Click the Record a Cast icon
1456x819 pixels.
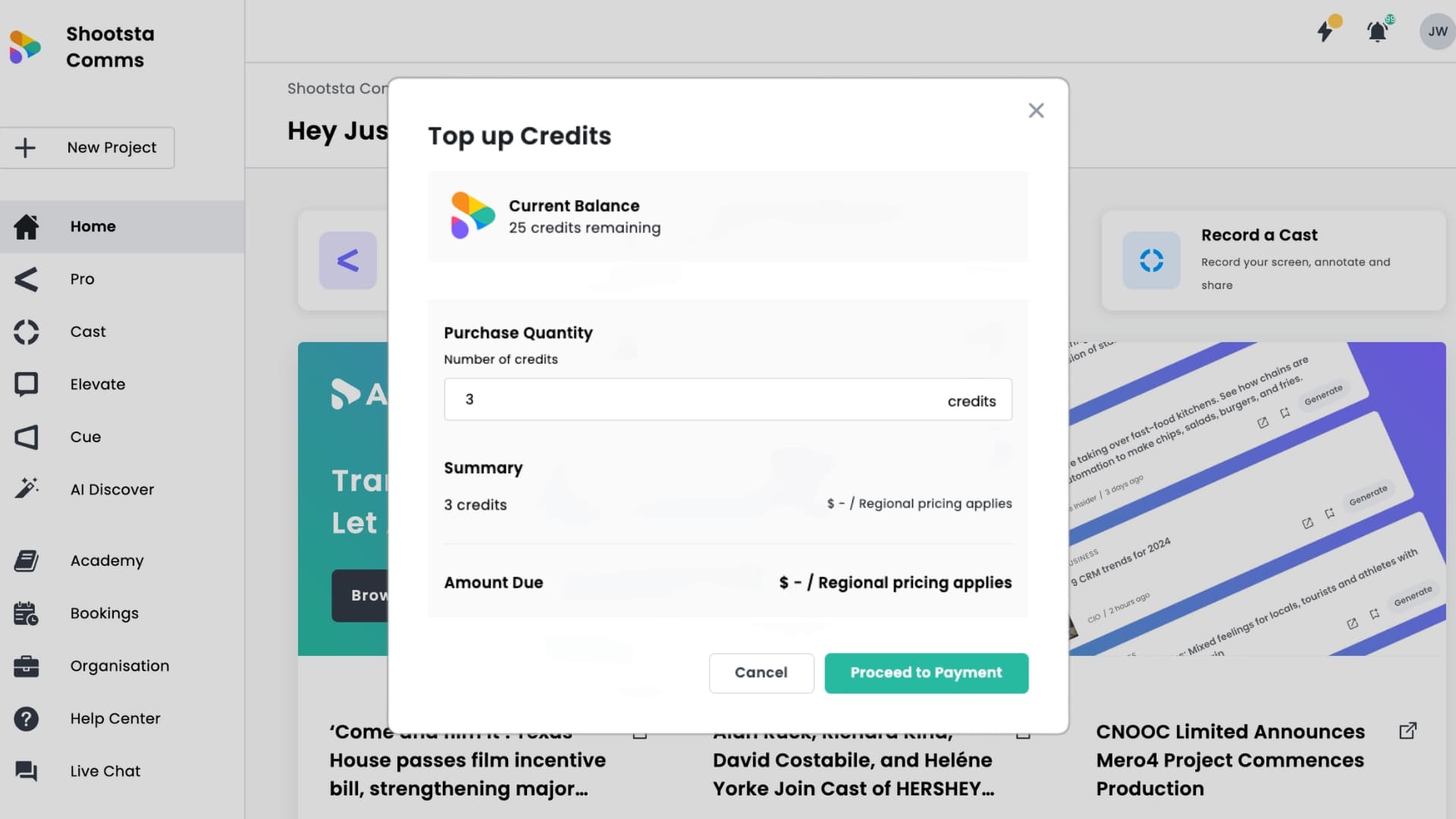1151,261
